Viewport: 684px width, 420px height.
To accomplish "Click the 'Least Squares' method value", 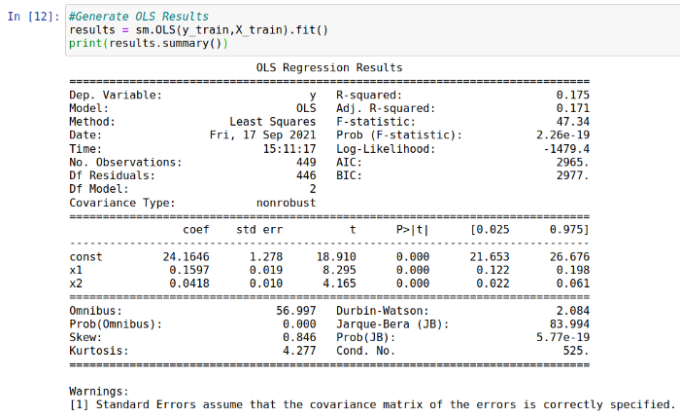I will 273,122.
